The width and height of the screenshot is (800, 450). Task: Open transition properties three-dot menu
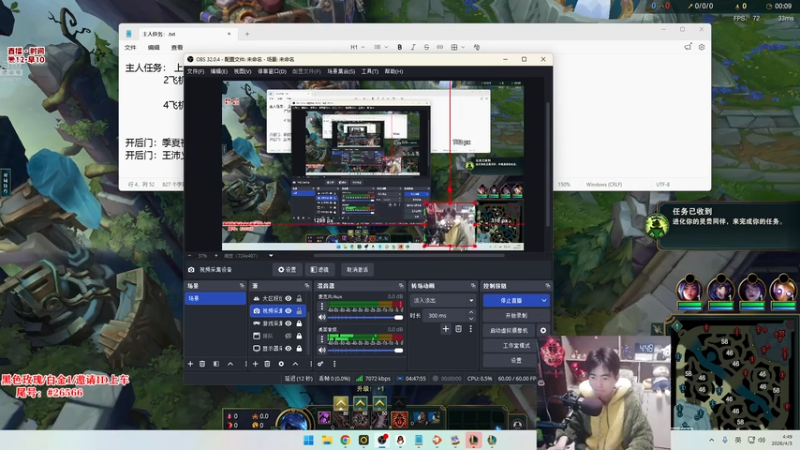pos(470,329)
